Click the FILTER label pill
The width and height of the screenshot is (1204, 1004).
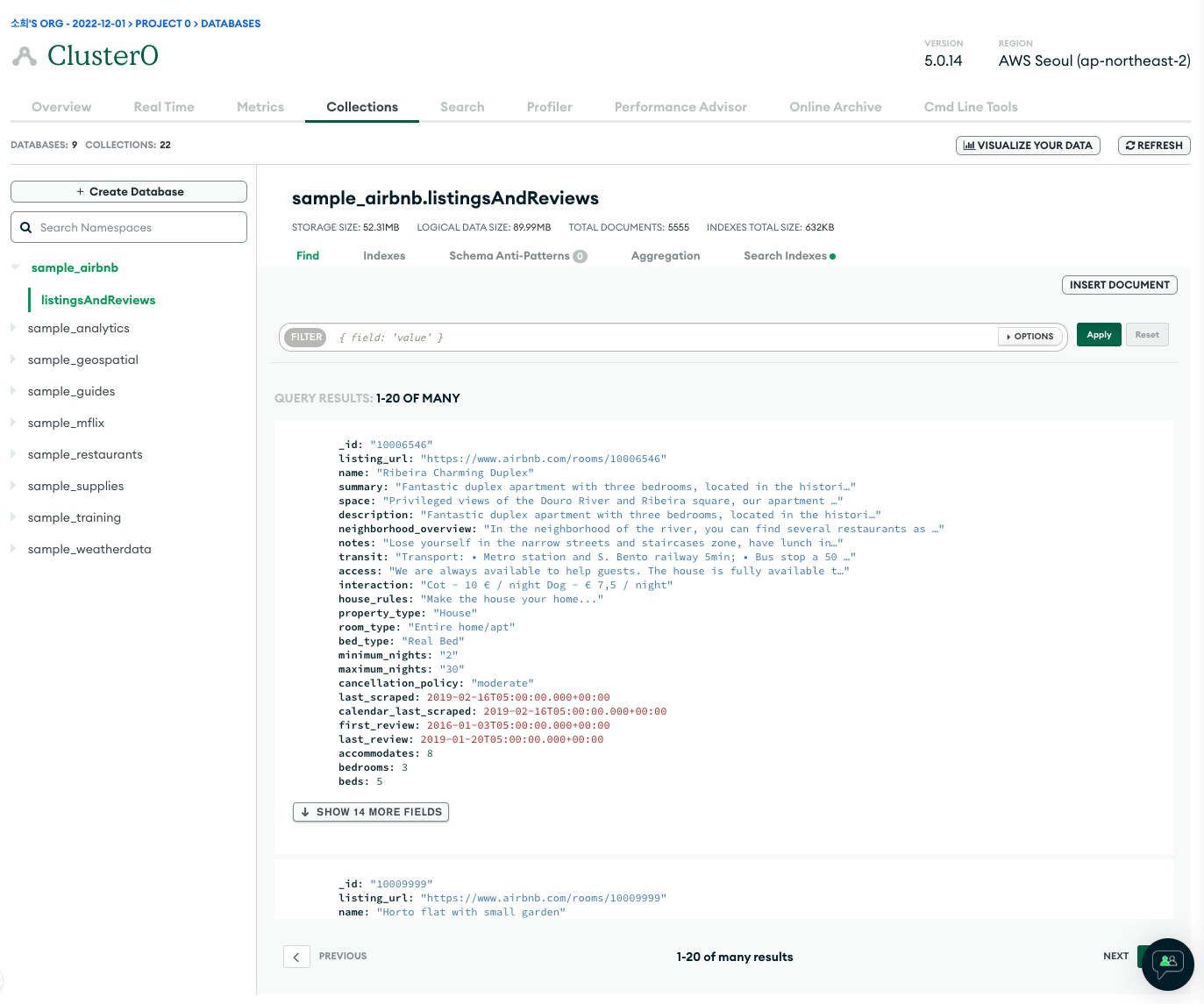click(307, 337)
